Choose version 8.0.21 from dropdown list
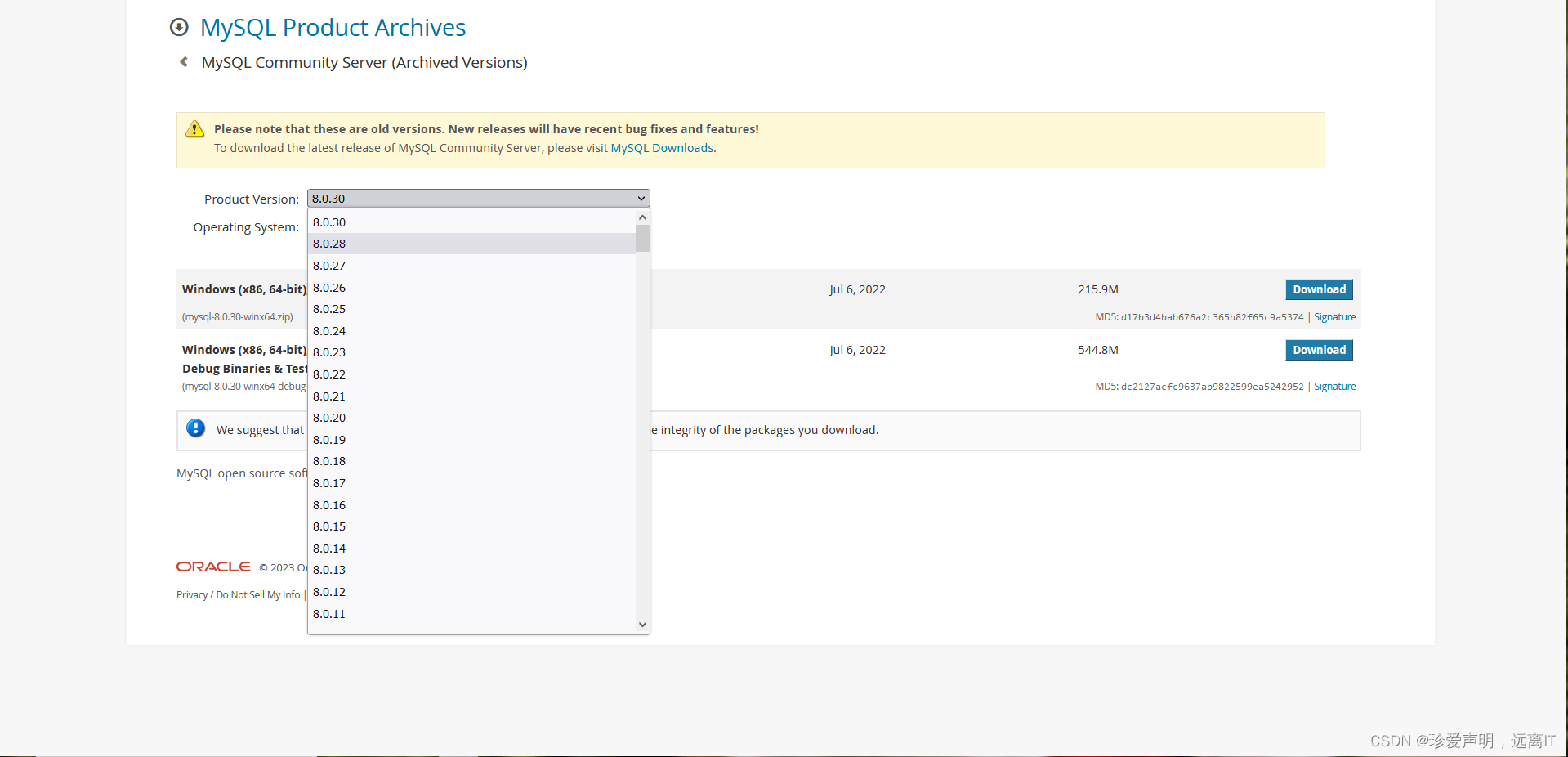1568x757 pixels. tap(471, 396)
